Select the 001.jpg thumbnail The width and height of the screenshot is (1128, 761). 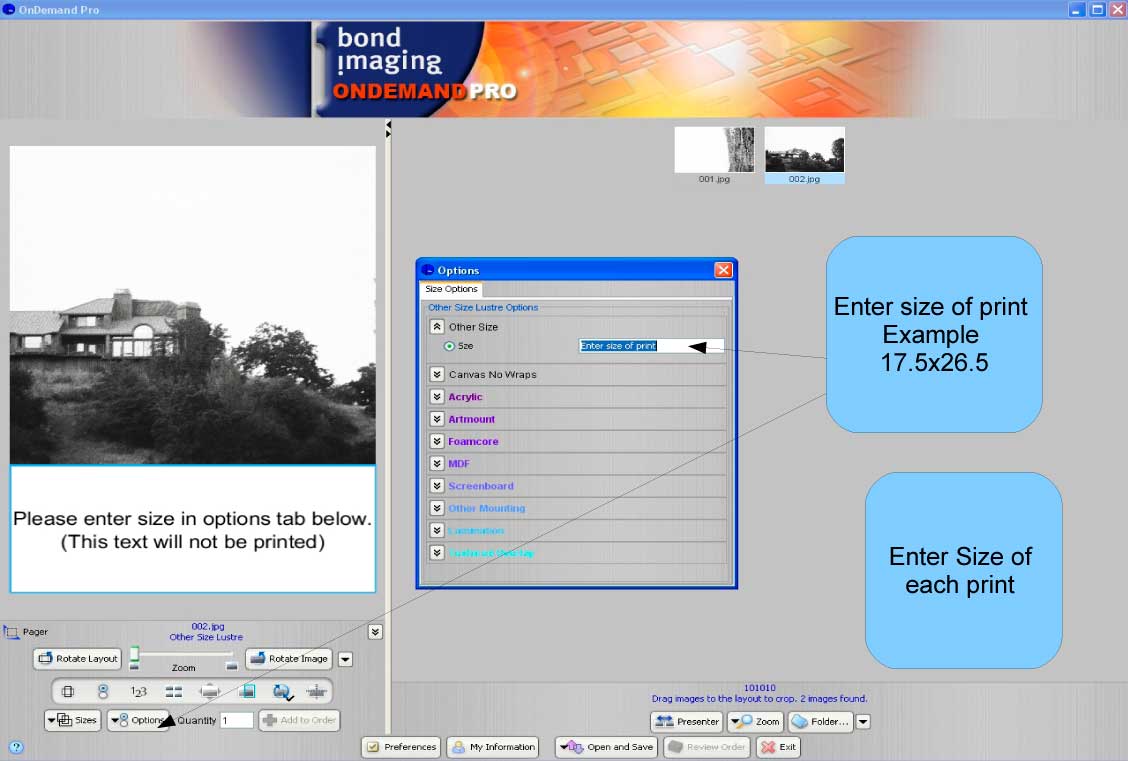click(714, 150)
